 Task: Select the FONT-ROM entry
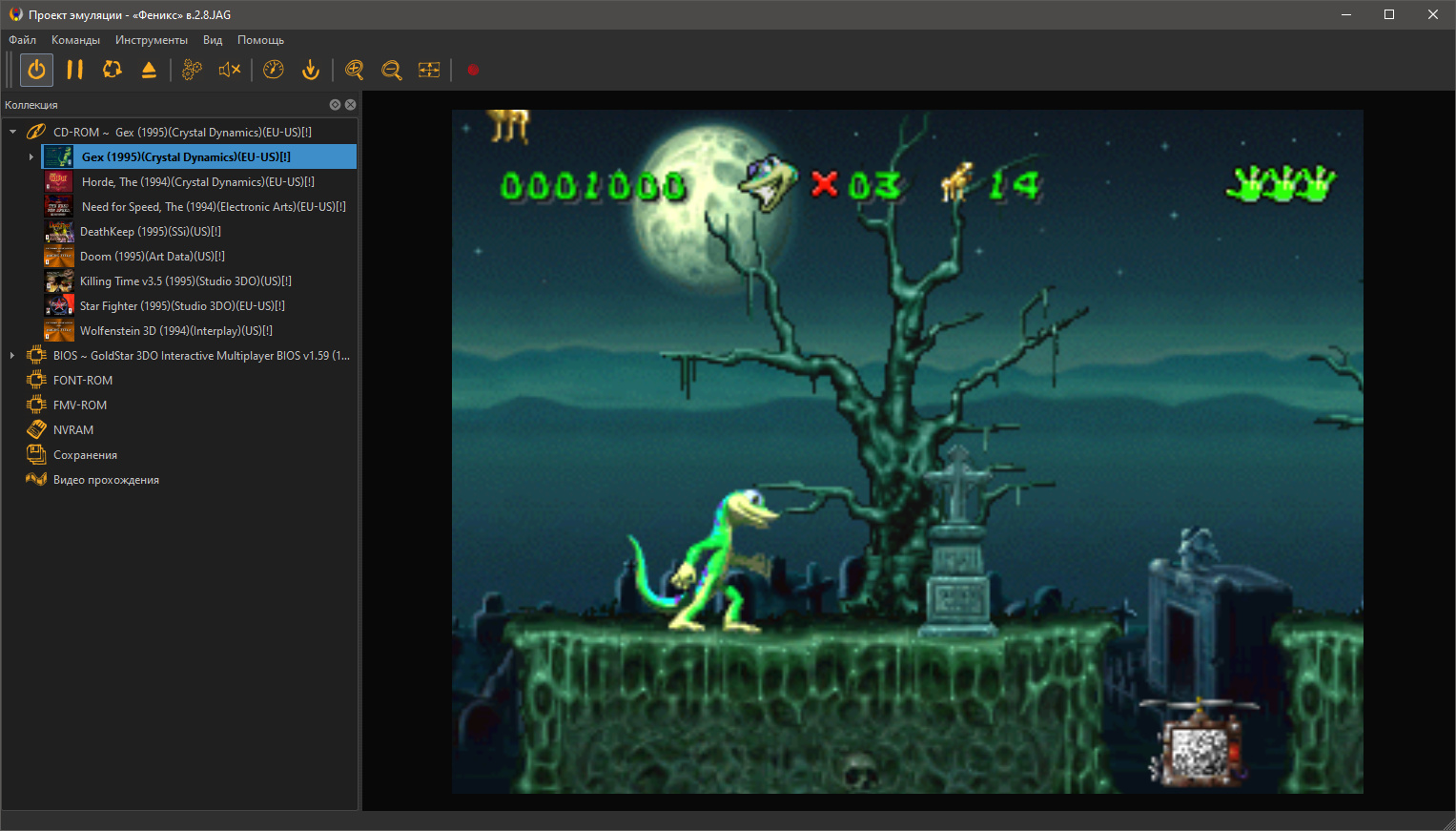click(x=83, y=380)
